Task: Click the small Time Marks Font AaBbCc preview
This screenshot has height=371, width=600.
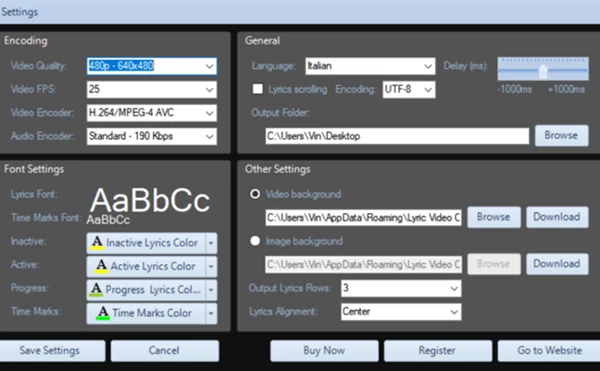Action: pyautogui.click(x=108, y=220)
